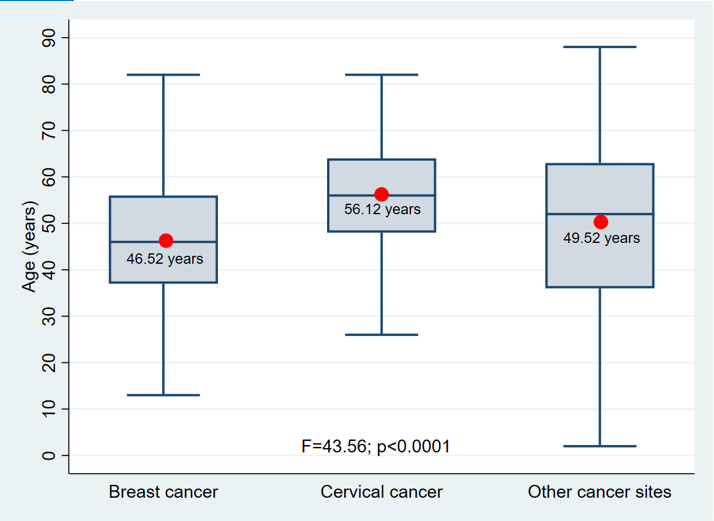Screen dimensions: 714x521
Task: Click the lower whisker cap of Other cancer sites
Action: click(600, 446)
